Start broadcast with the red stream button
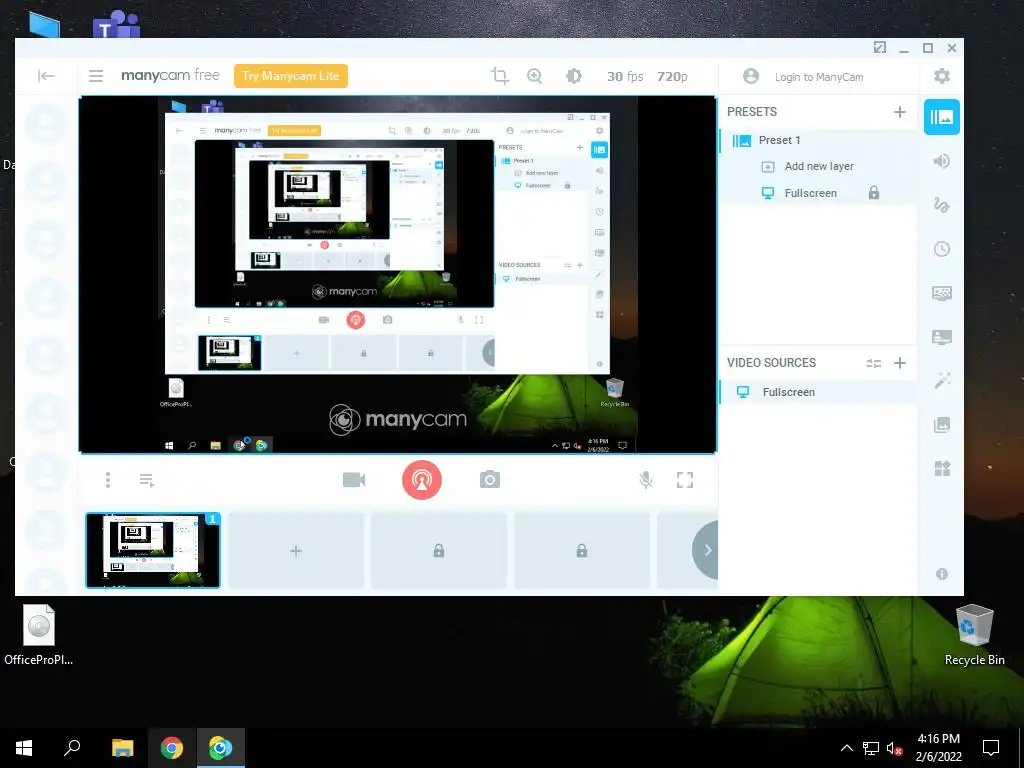Viewport: 1024px width, 768px height. click(422, 480)
